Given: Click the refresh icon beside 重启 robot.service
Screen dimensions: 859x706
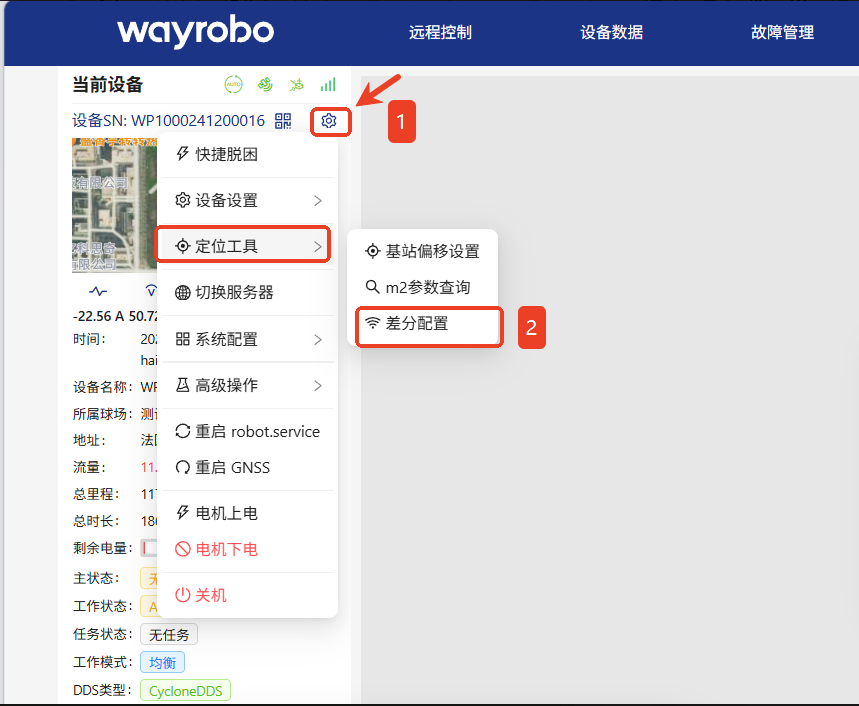Looking at the screenshot, I should click(182, 431).
